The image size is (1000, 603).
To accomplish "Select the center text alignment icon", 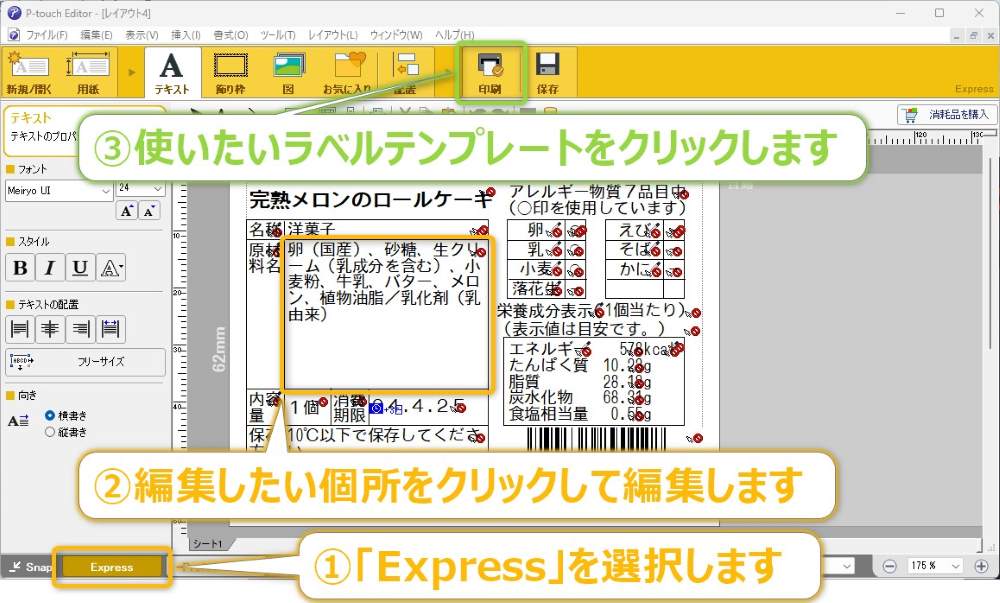I will [x=49, y=328].
